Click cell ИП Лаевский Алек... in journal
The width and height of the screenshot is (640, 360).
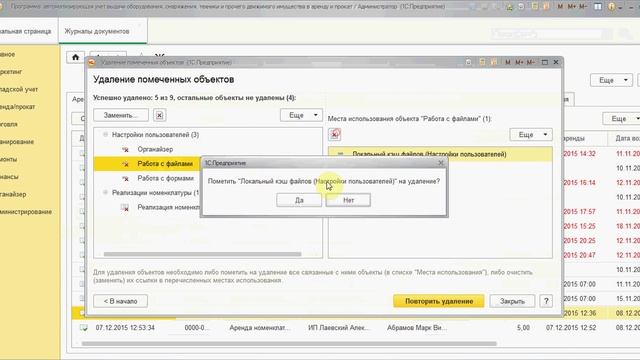click(x=338, y=327)
